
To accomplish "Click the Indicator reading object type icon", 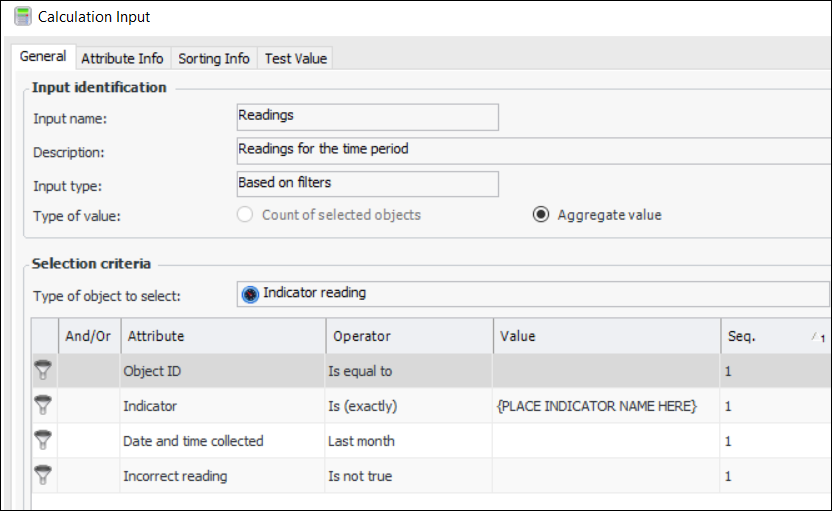I will (250, 294).
